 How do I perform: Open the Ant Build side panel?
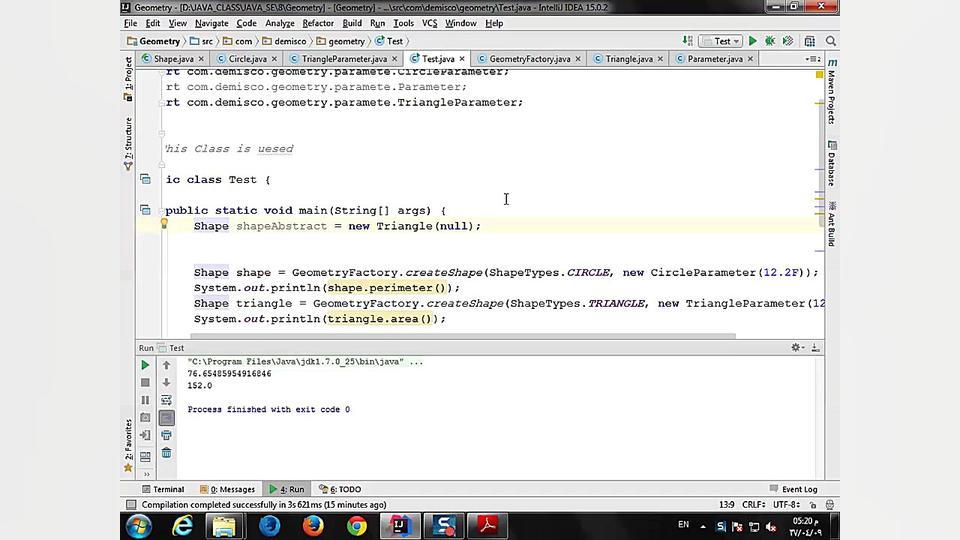(x=832, y=225)
